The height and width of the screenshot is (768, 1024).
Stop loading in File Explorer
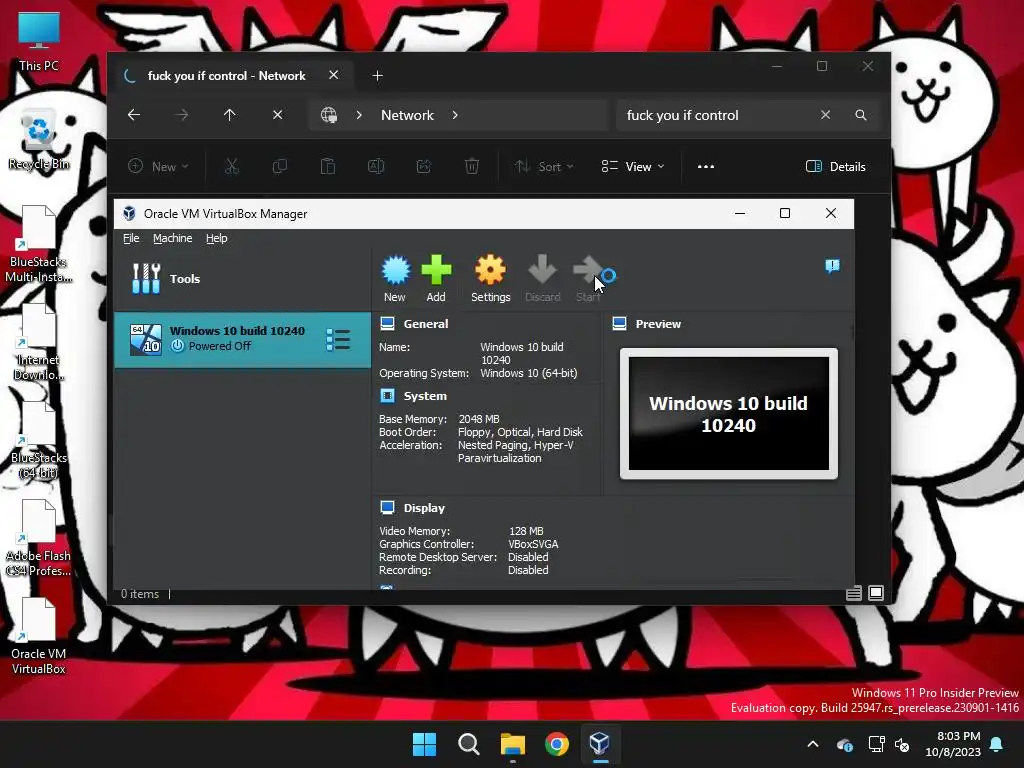pyautogui.click(x=278, y=115)
